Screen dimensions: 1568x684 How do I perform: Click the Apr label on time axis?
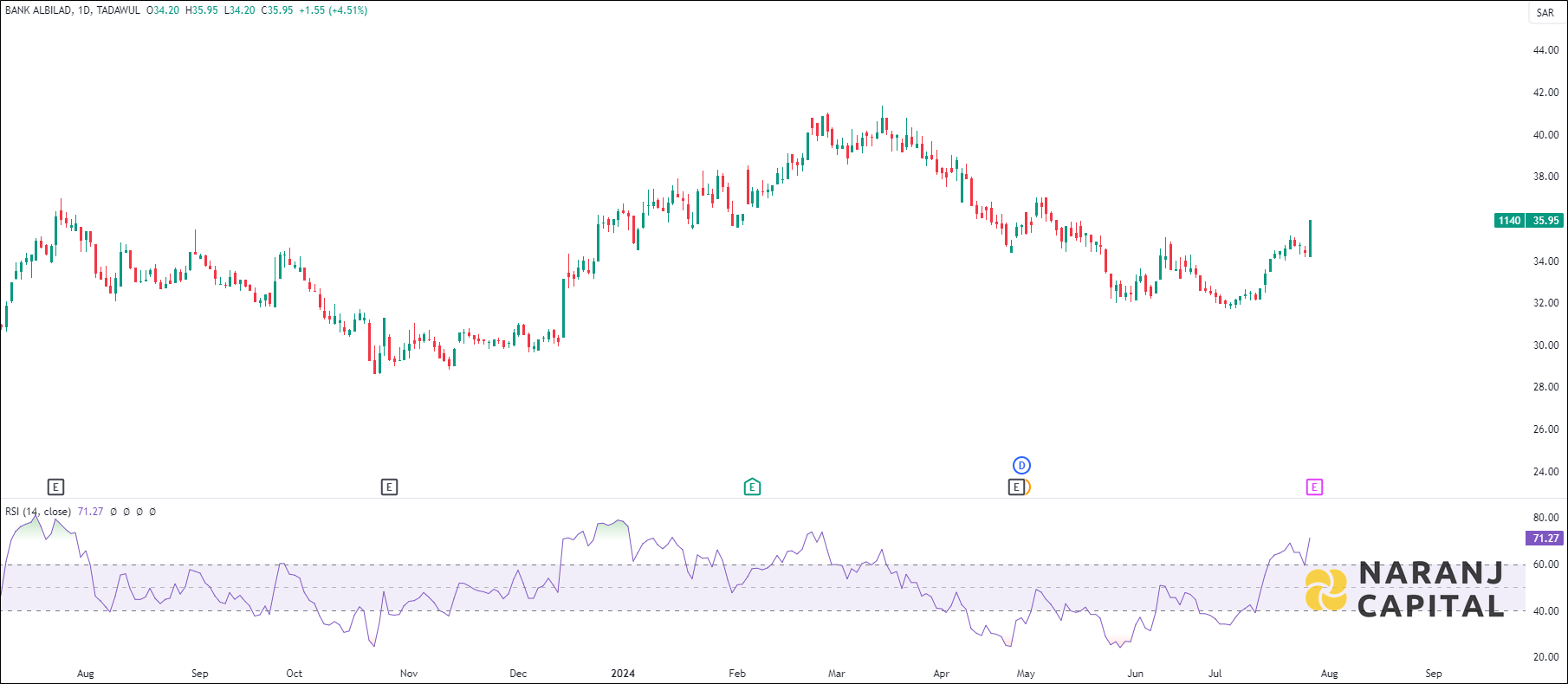point(942,674)
